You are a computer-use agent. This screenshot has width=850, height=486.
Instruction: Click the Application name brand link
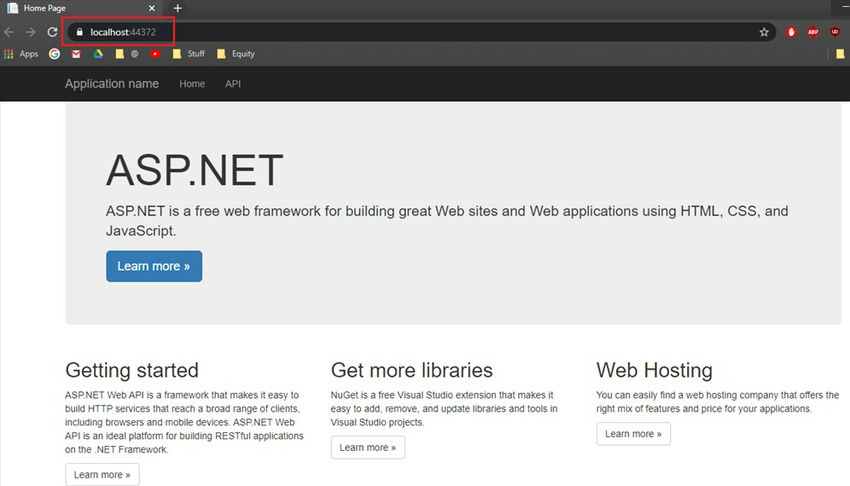(112, 83)
